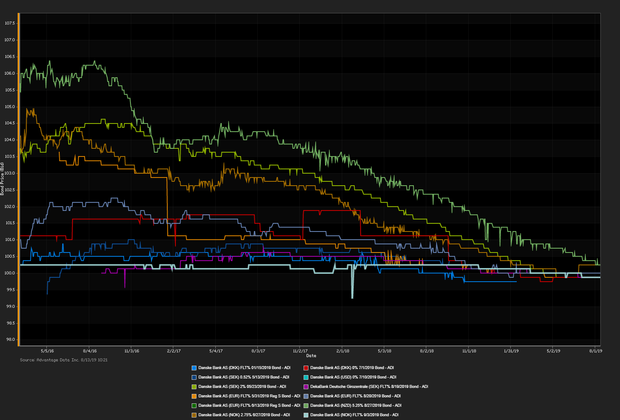Image resolution: width=620 pixels, height=420 pixels.
Task: Click the 100.0 price tick label
Action: [10, 273]
